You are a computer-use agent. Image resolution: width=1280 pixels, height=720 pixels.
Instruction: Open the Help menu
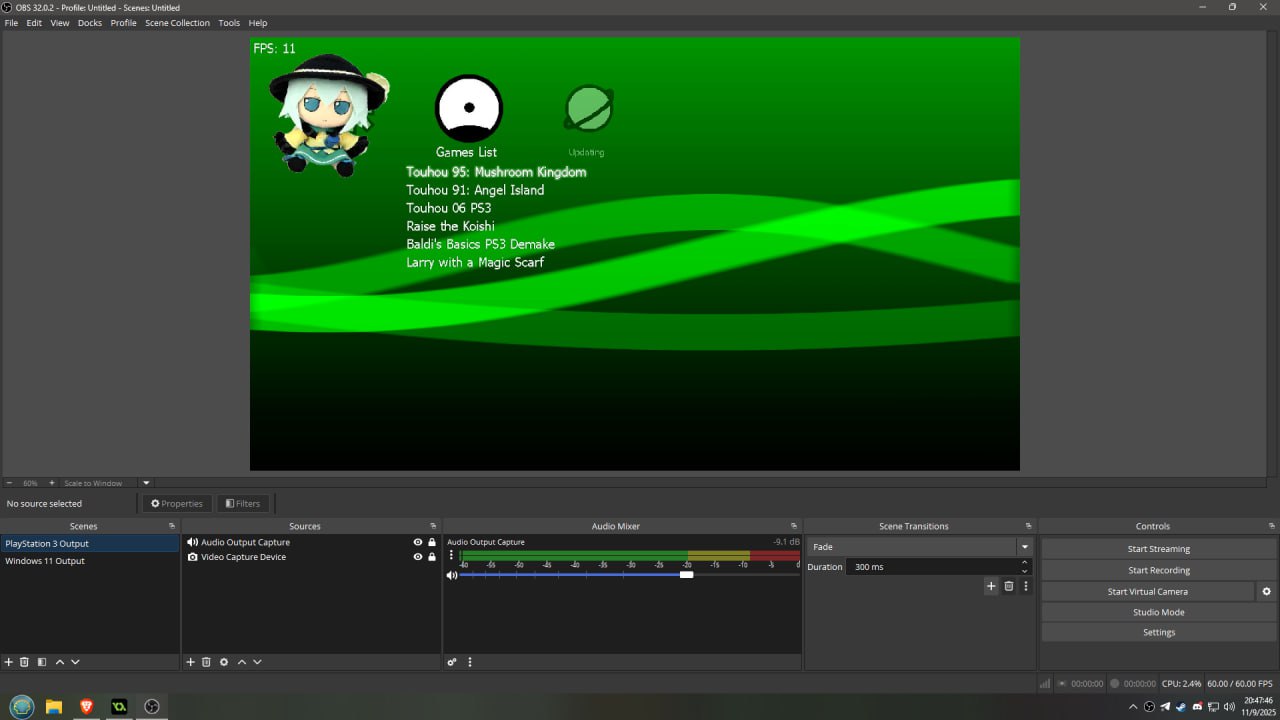pos(258,23)
